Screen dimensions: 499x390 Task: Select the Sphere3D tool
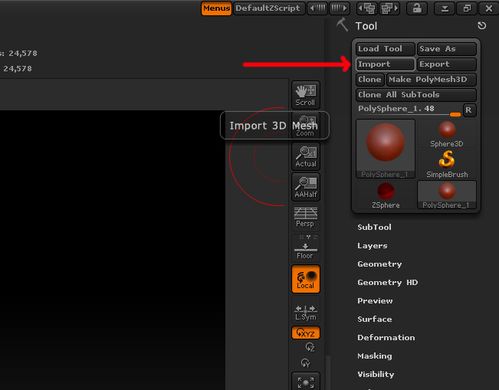[447, 134]
